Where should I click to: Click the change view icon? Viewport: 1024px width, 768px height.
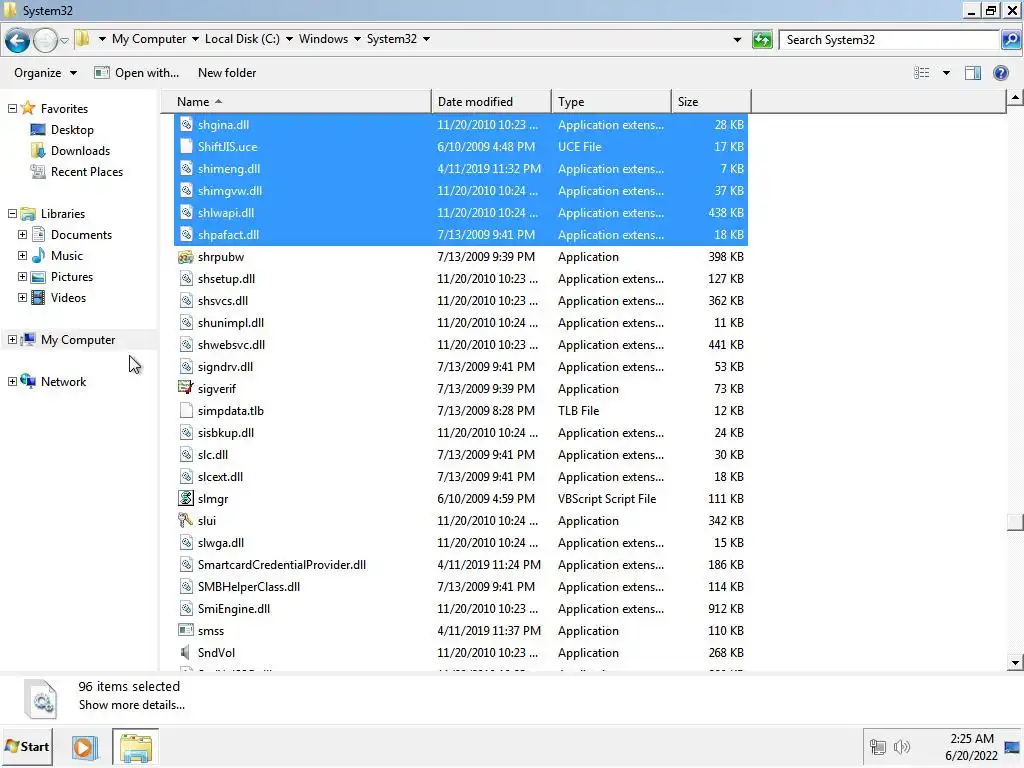[x=921, y=73]
